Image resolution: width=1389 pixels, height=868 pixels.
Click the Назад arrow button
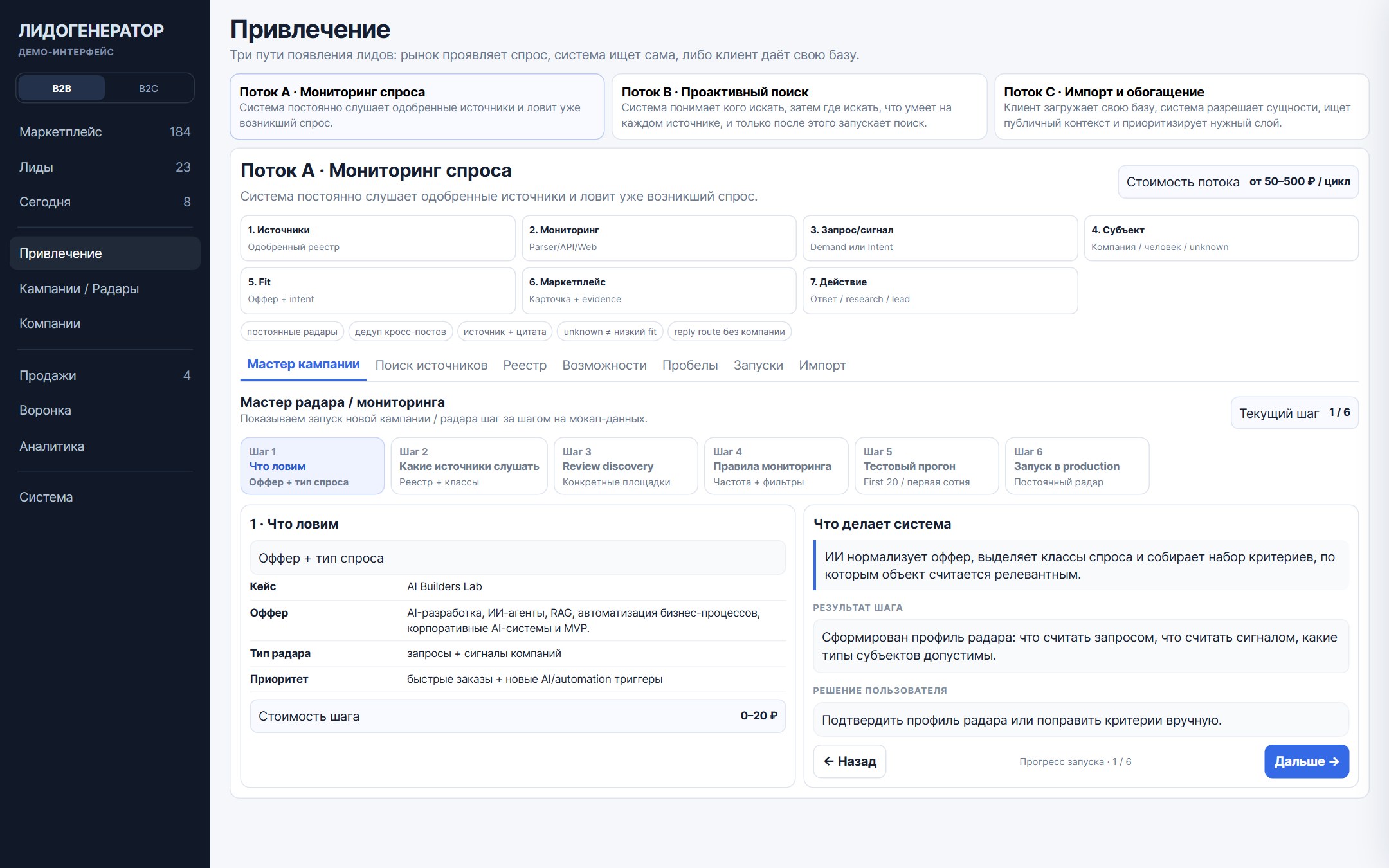849,761
